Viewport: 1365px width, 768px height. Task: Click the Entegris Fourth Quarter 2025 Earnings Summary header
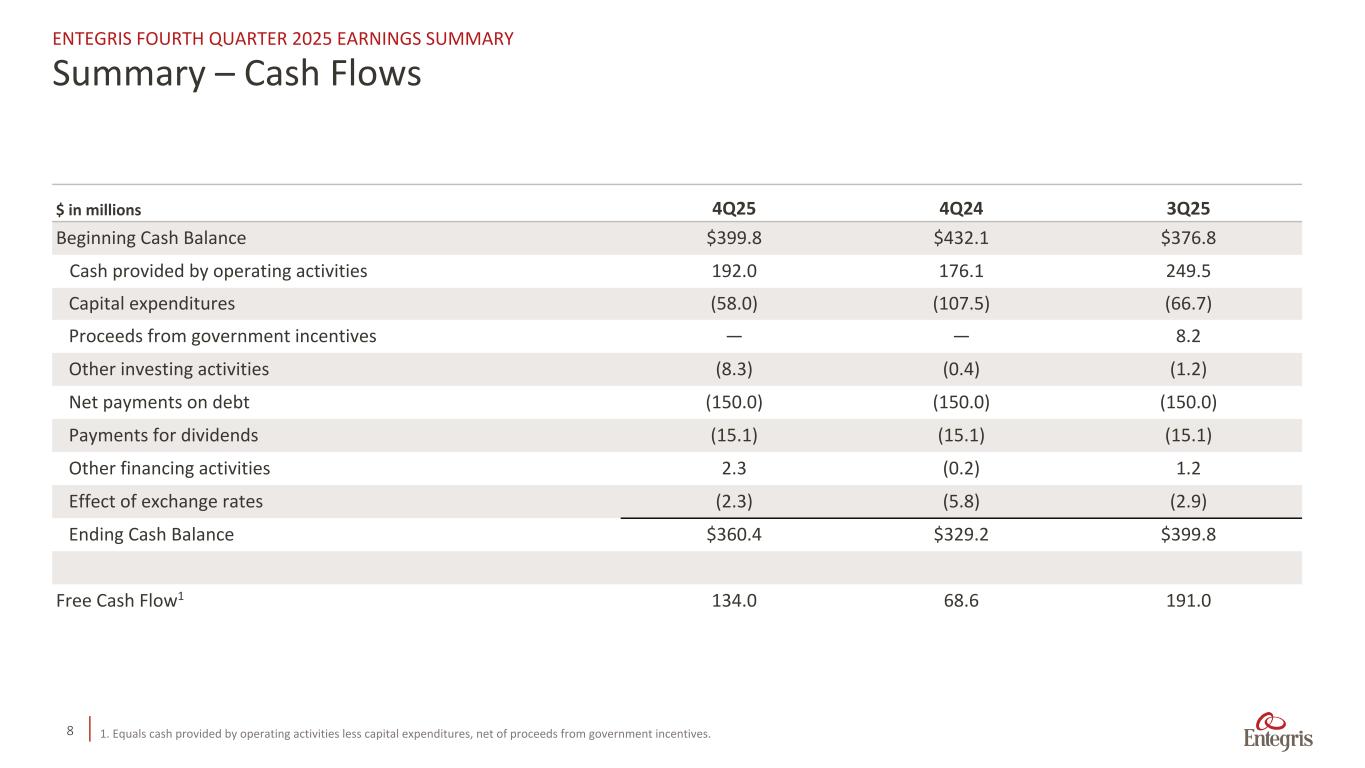[283, 39]
